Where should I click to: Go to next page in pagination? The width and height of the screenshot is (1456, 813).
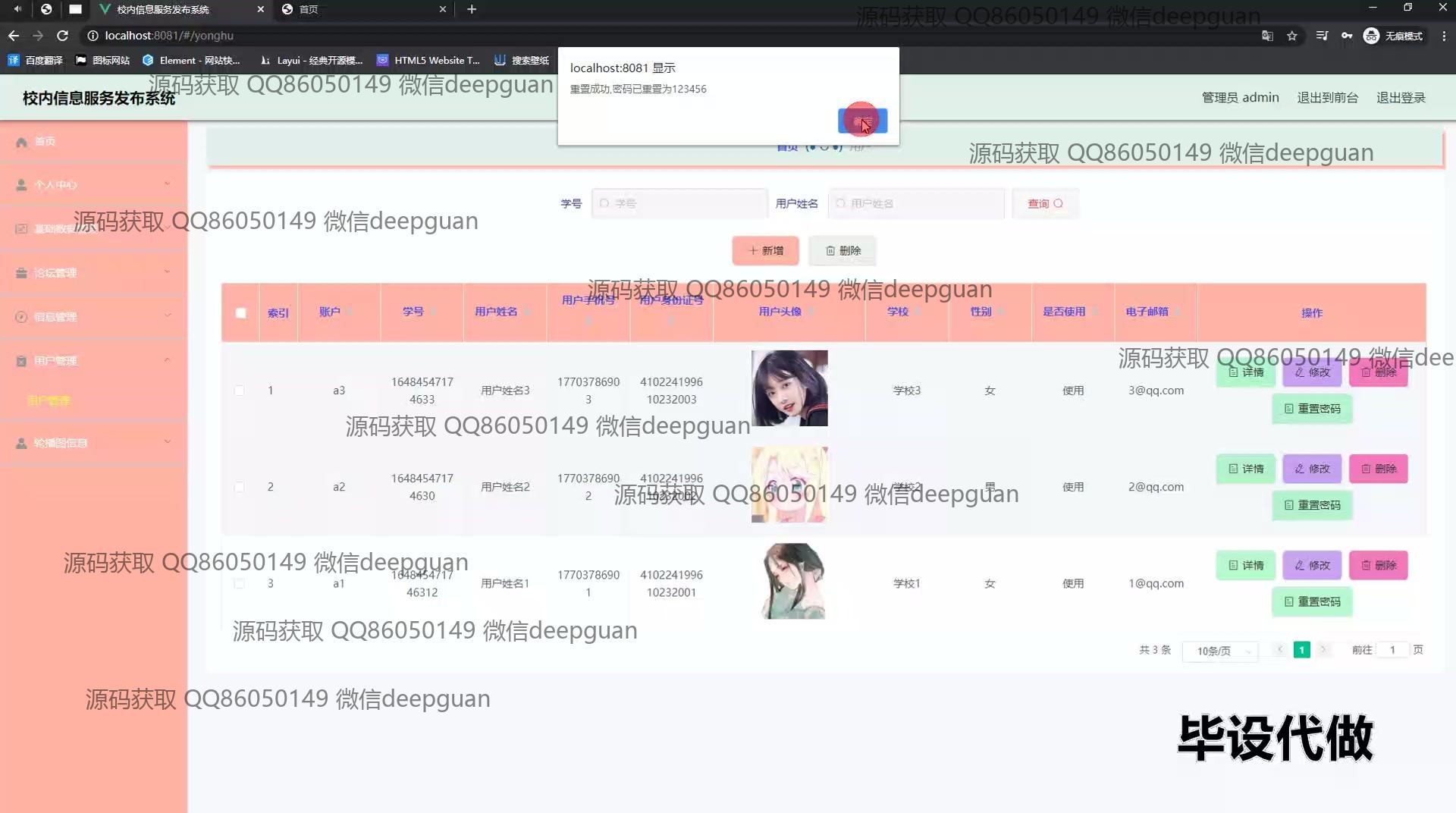pyautogui.click(x=1323, y=650)
